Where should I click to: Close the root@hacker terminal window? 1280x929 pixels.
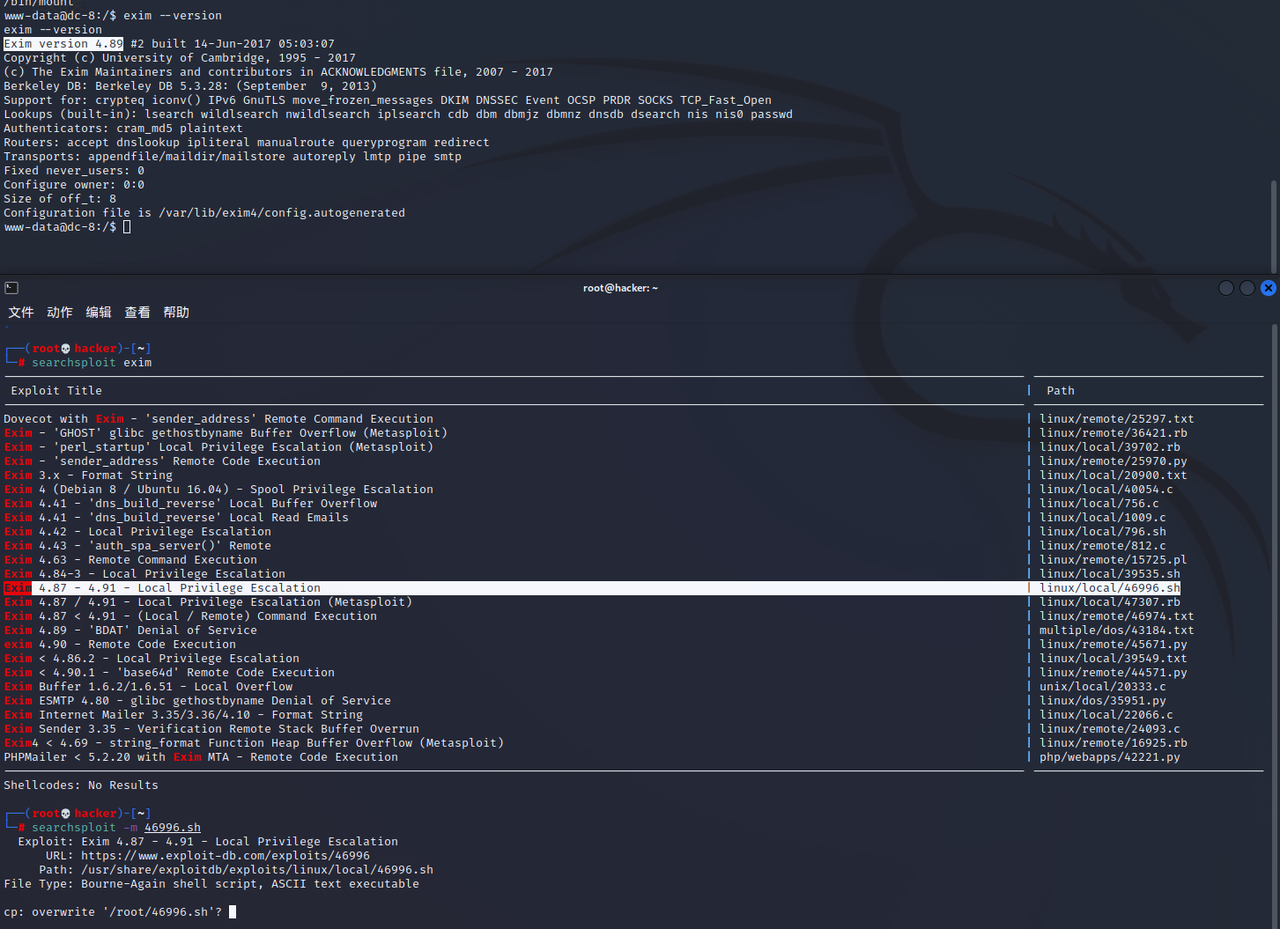[1268, 288]
